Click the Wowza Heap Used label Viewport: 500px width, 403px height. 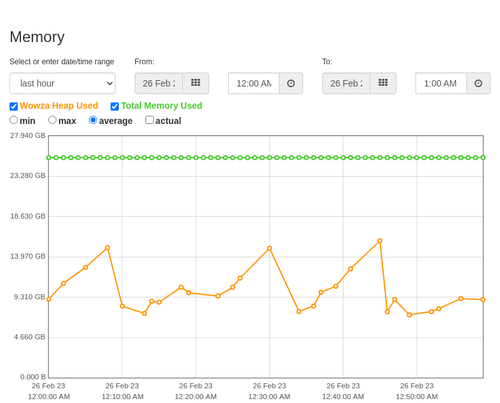(x=59, y=106)
